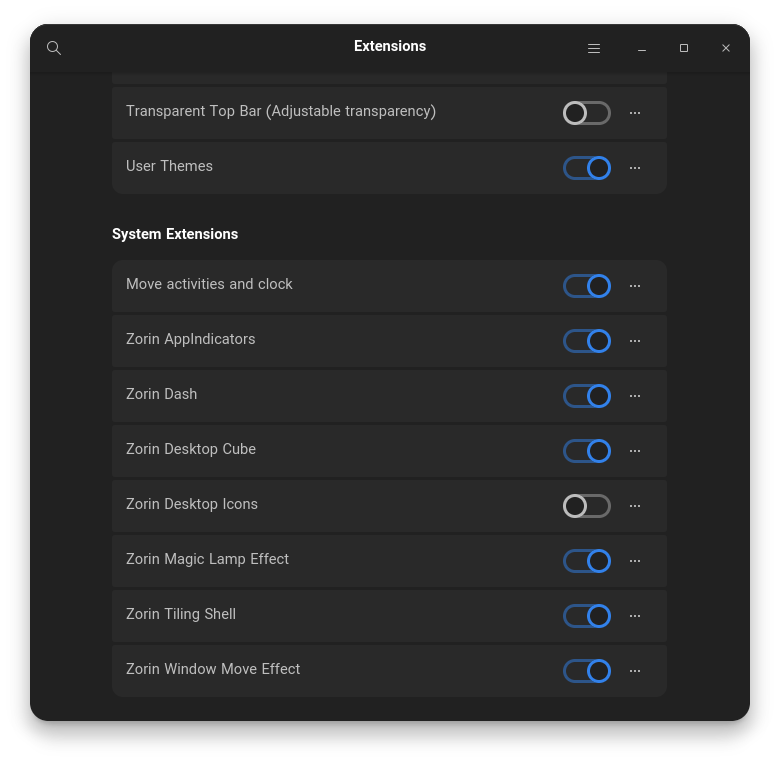
Task: Disable Zorin Desktop Cube toggle
Action: pyautogui.click(x=587, y=451)
